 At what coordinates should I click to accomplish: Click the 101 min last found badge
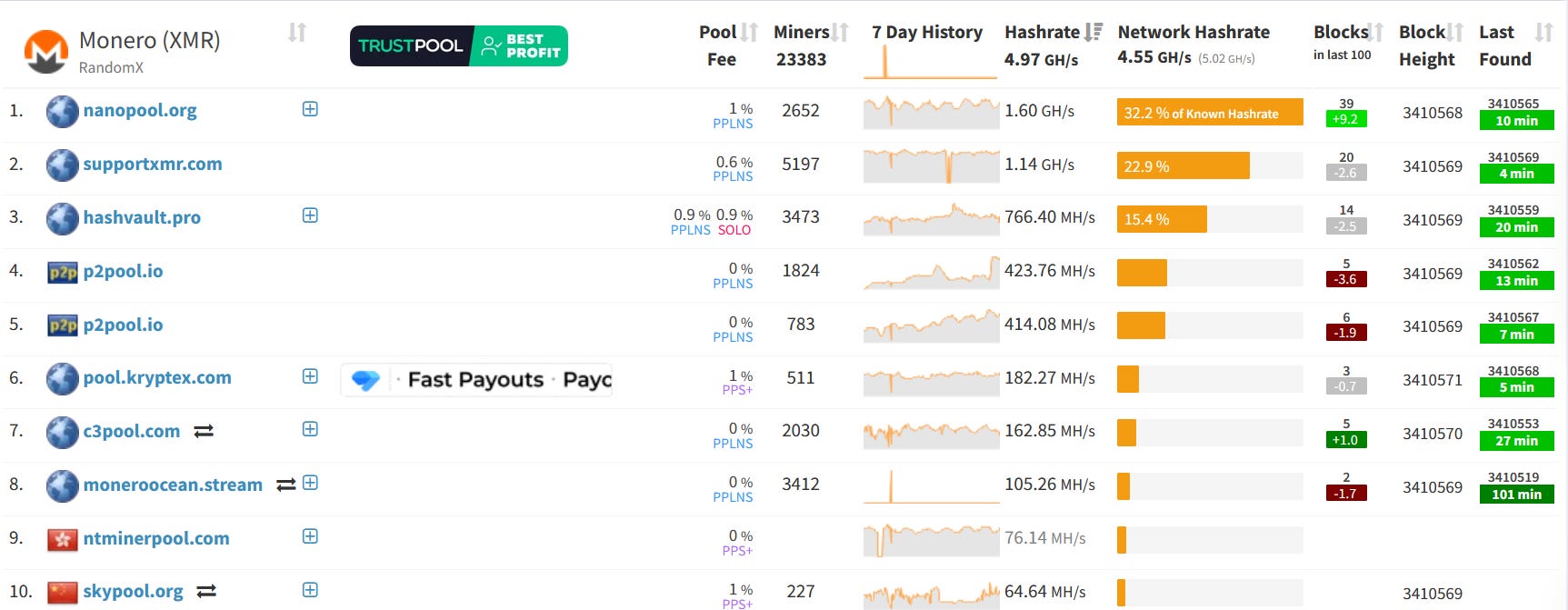[1517, 495]
